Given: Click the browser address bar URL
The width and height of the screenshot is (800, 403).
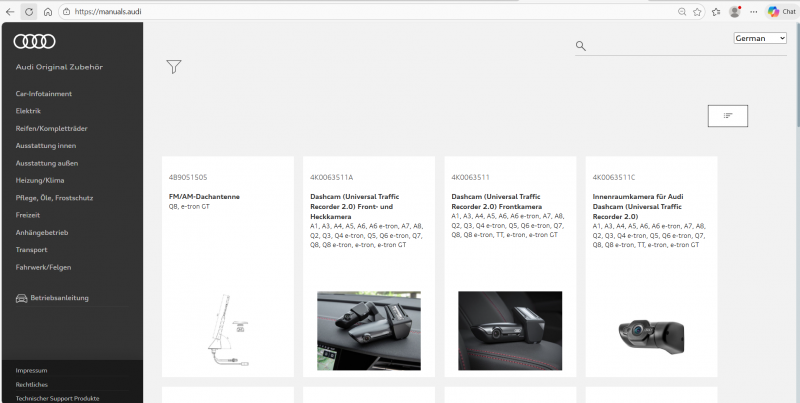Looking at the screenshot, I should 108,12.
